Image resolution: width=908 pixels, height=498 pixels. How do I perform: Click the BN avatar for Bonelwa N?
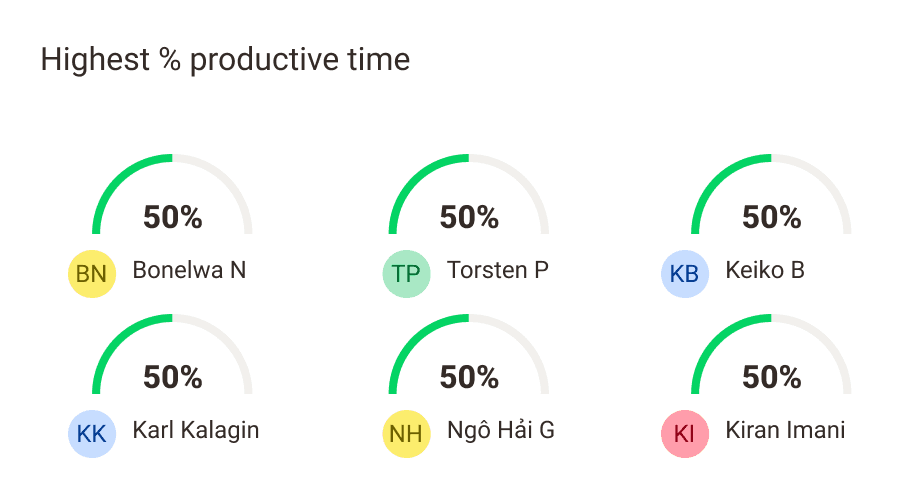point(92,274)
